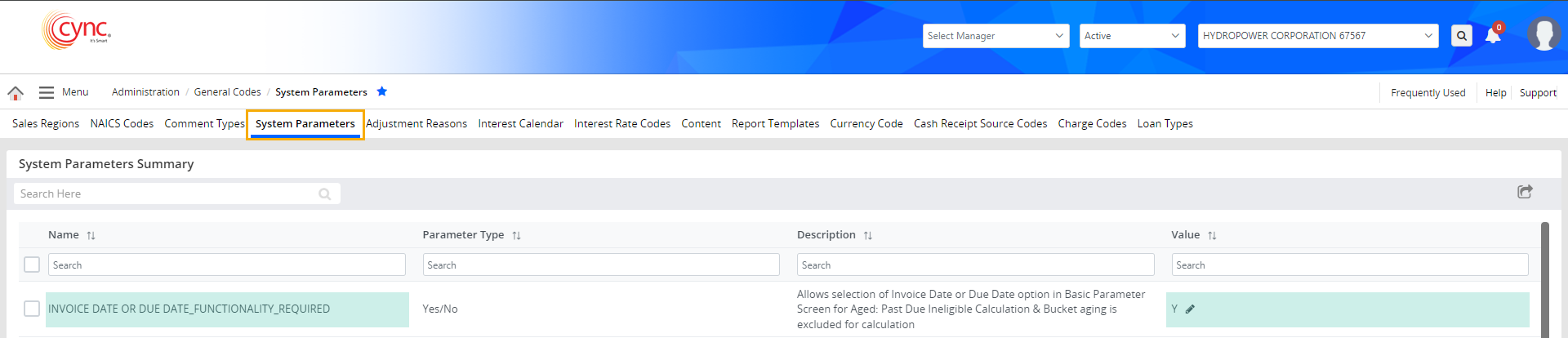The width and height of the screenshot is (1568, 338).
Task: Expand the HYDROPOWER CORPORATION 67567 dropdown
Action: point(1317,36)
